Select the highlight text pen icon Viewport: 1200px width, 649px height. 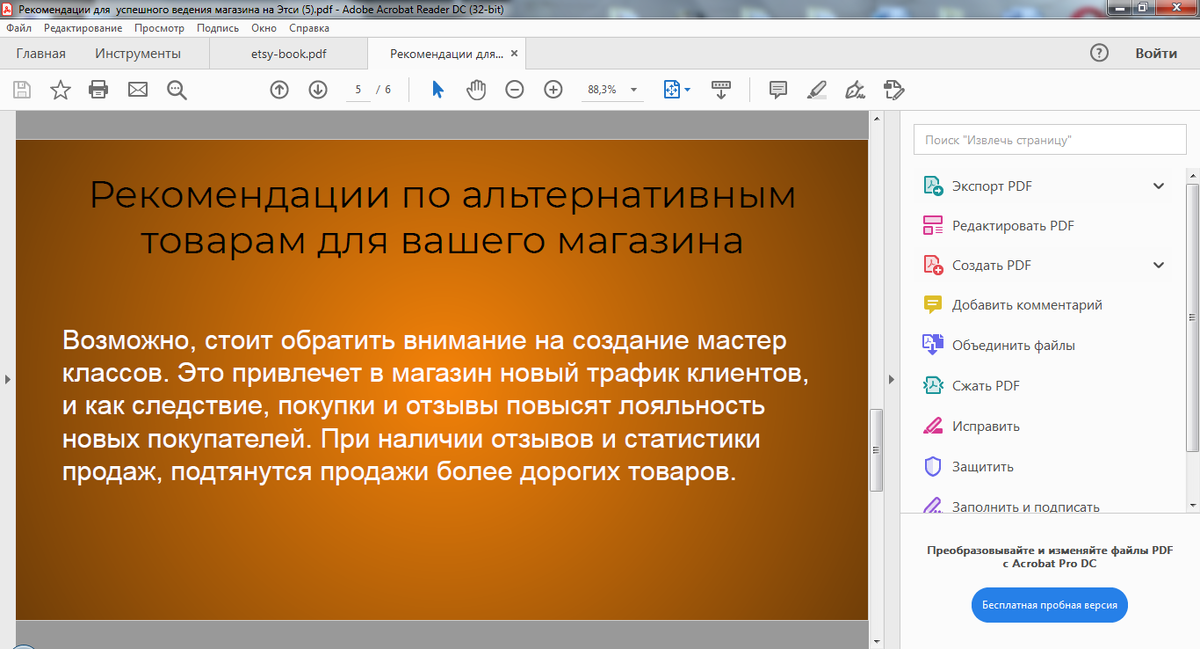pyautogui.click(x=817, y=90)
